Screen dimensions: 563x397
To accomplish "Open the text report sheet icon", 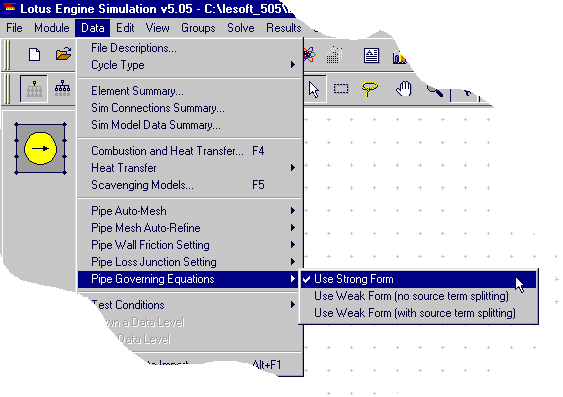I will pos(371,56).
